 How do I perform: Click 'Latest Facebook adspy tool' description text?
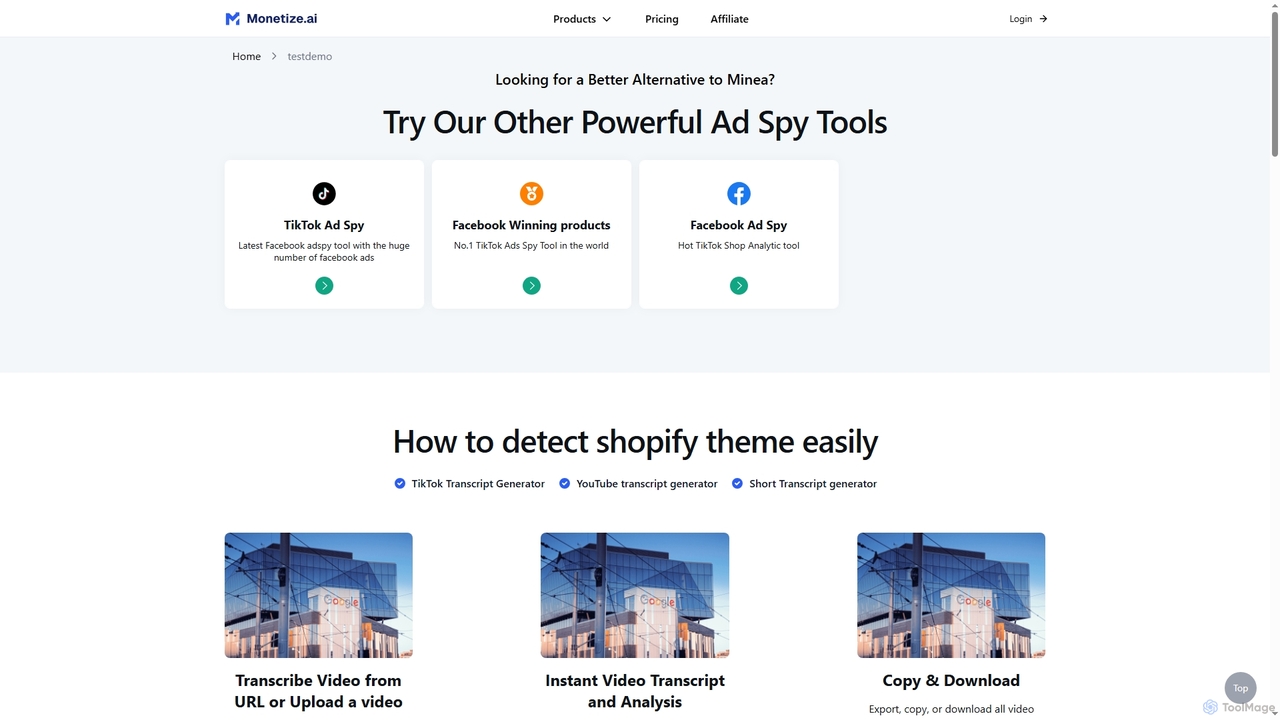[324, 251]
